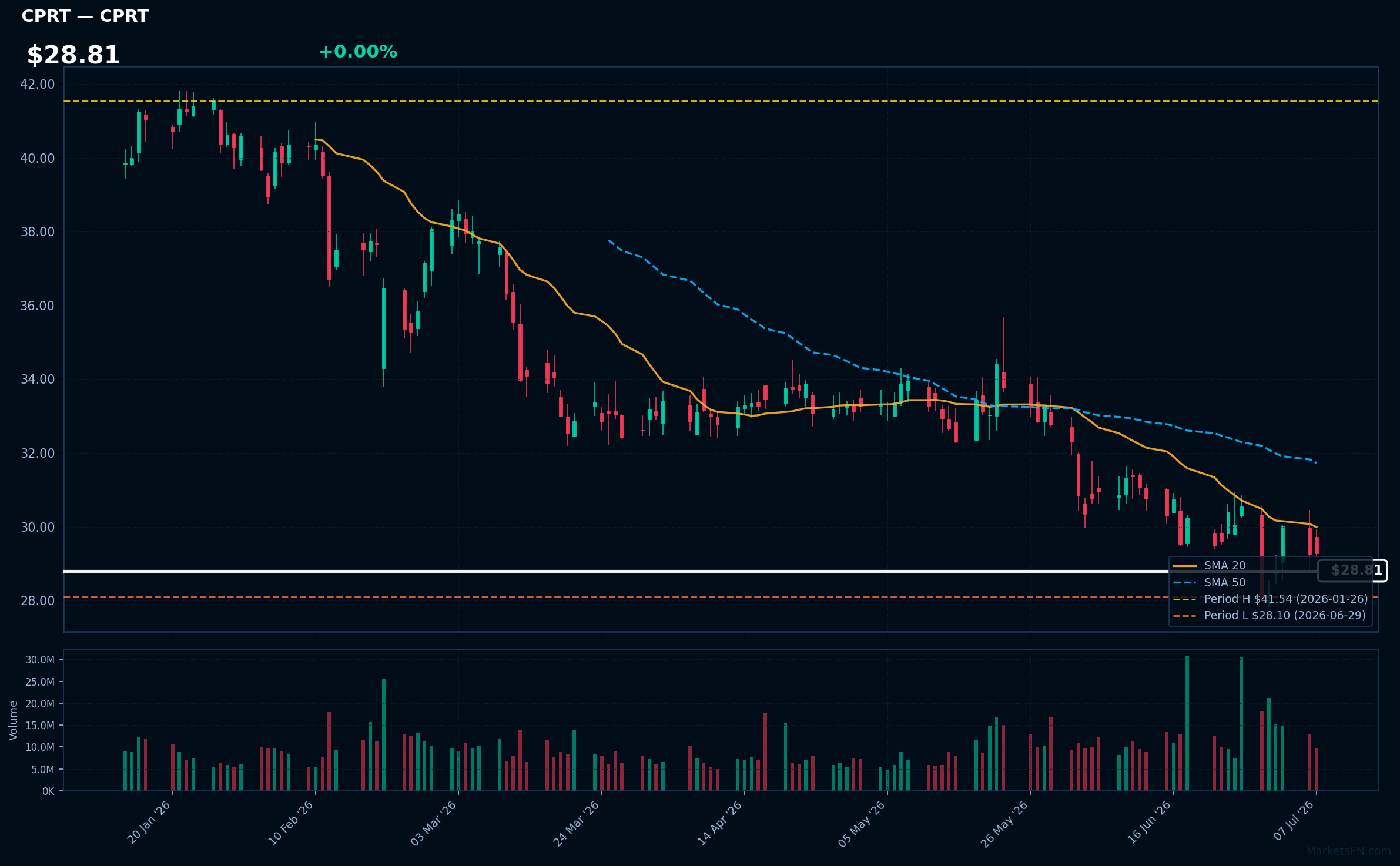The image size is (1400, 866).
Task: Click the Volume axis label
Action: click(x=13, y=720)
